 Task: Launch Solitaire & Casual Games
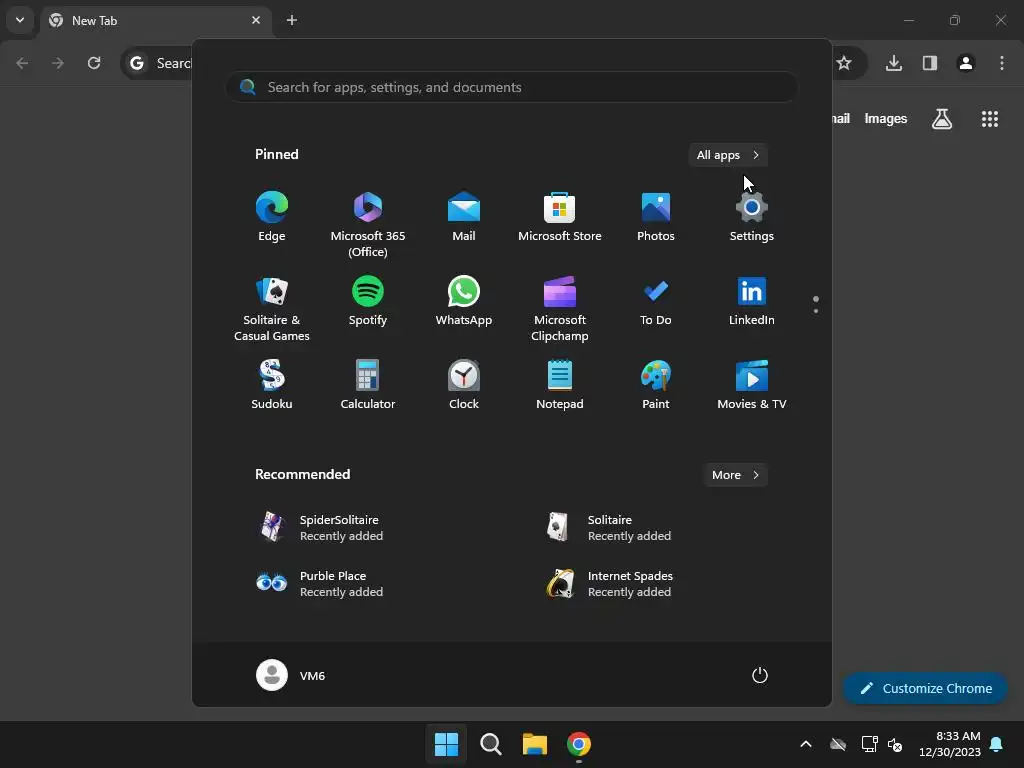(272, 309)
